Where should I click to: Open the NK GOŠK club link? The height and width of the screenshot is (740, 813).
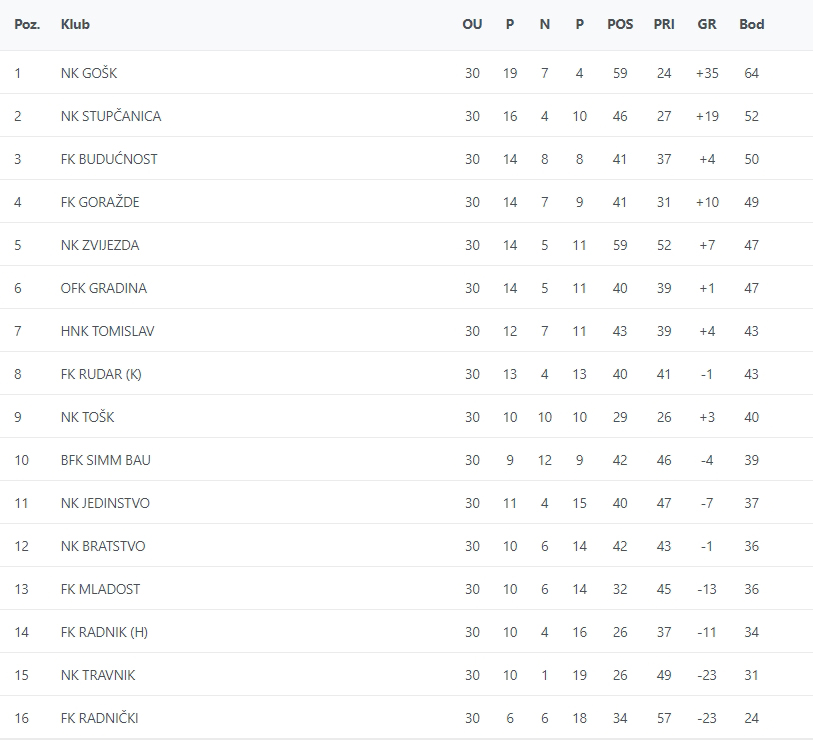pos(89,73)
